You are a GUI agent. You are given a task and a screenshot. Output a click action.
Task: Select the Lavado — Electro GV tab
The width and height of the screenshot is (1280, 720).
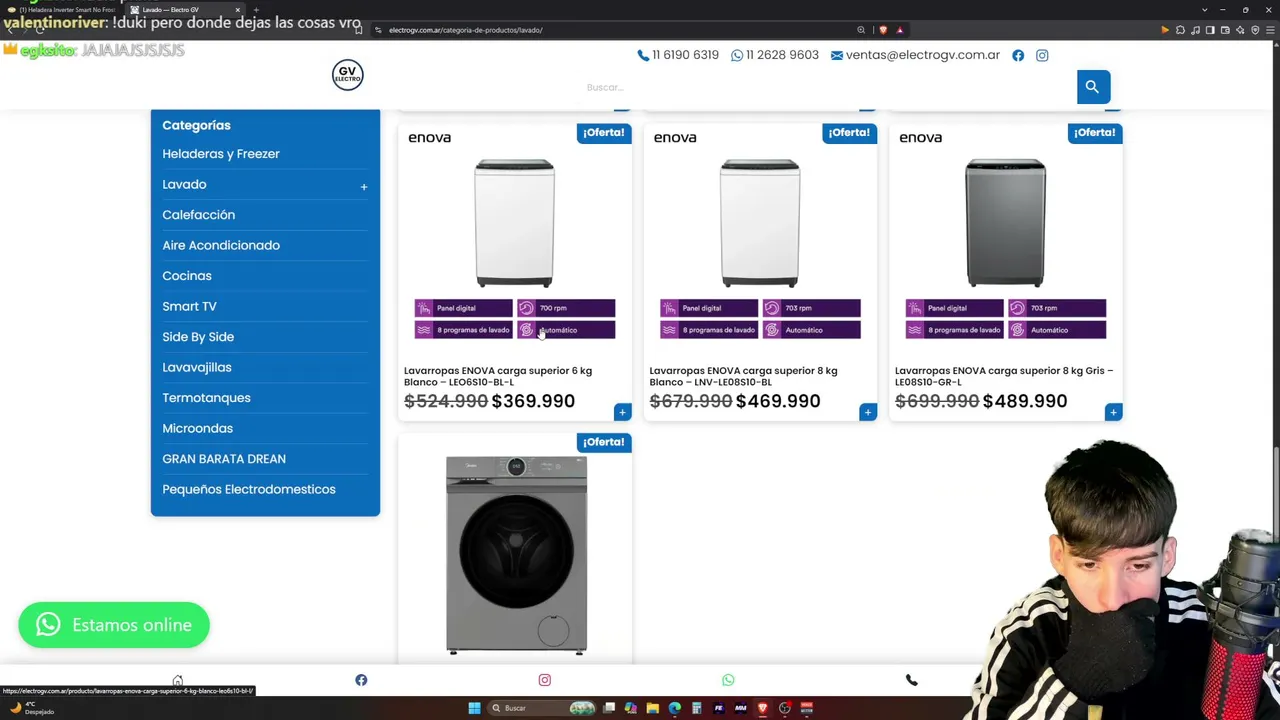click(x=184, y=10)
